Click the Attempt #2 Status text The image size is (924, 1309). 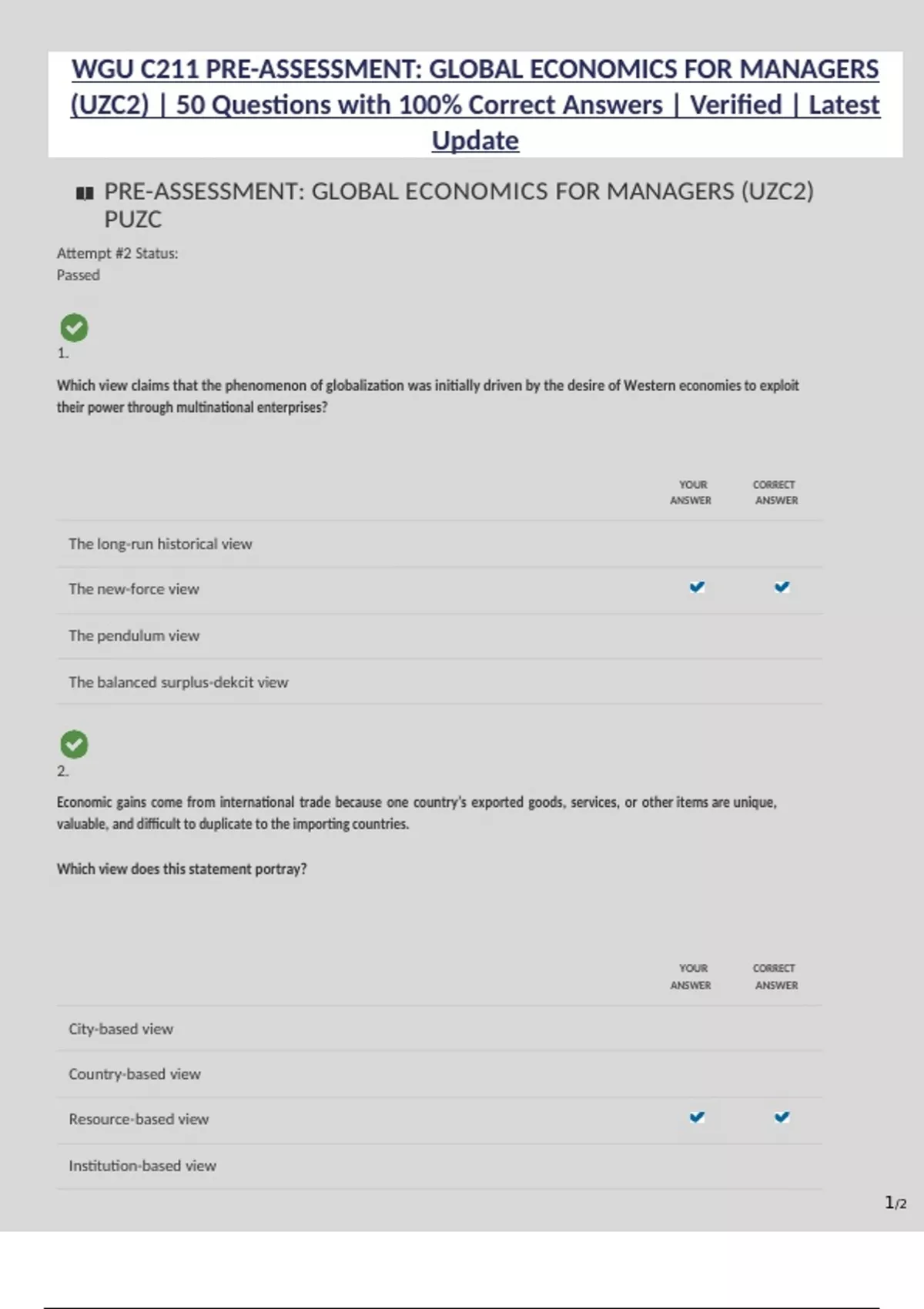[x=117, y=253]
